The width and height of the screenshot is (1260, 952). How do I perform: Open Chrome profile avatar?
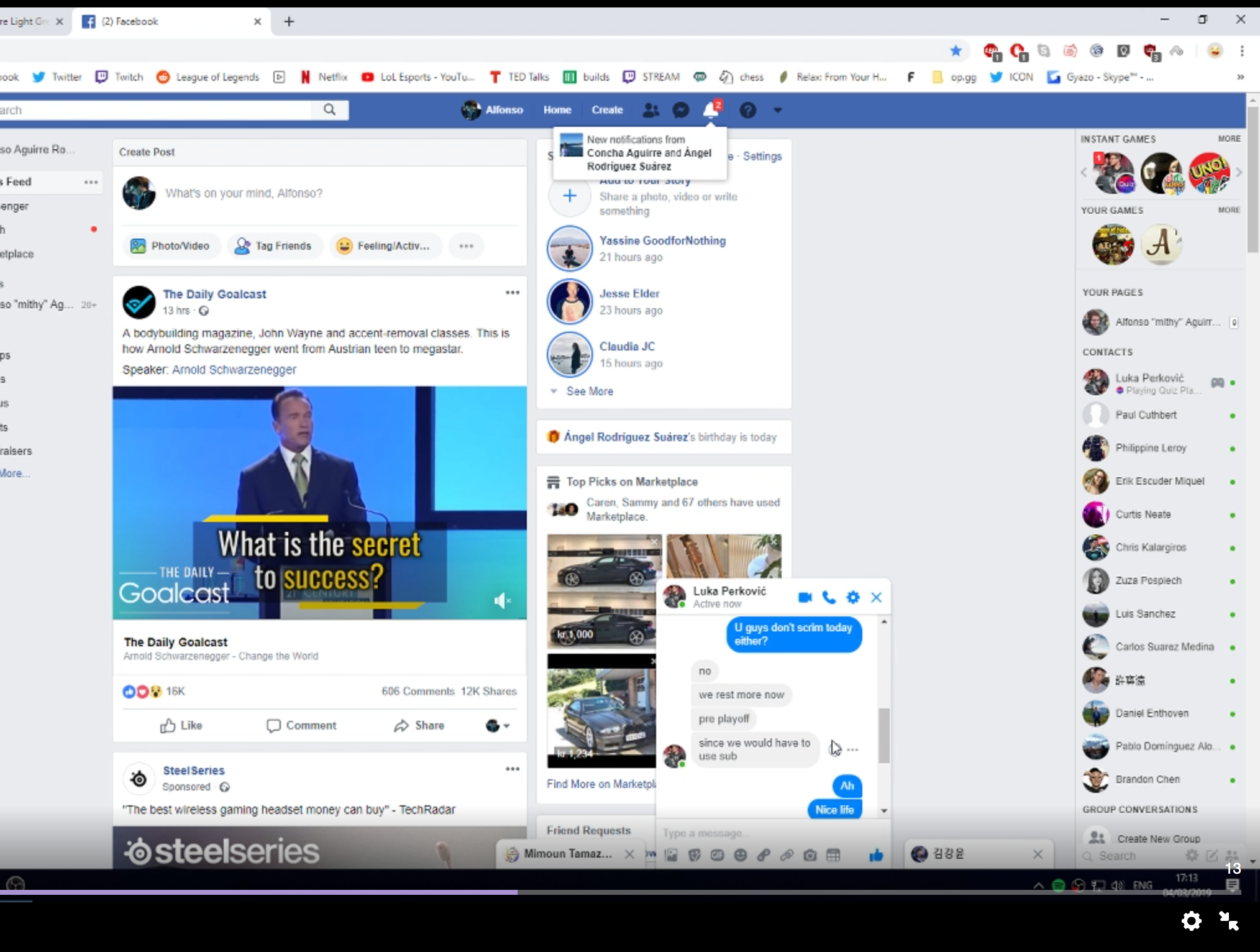[1214, 51]
